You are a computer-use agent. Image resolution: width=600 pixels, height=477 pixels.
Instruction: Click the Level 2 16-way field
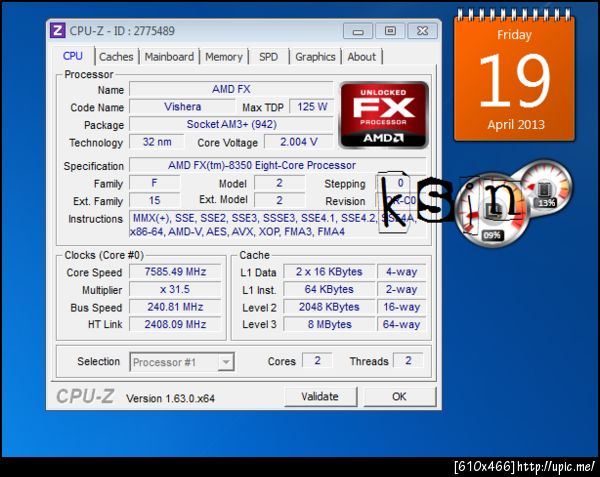(401, 307)
